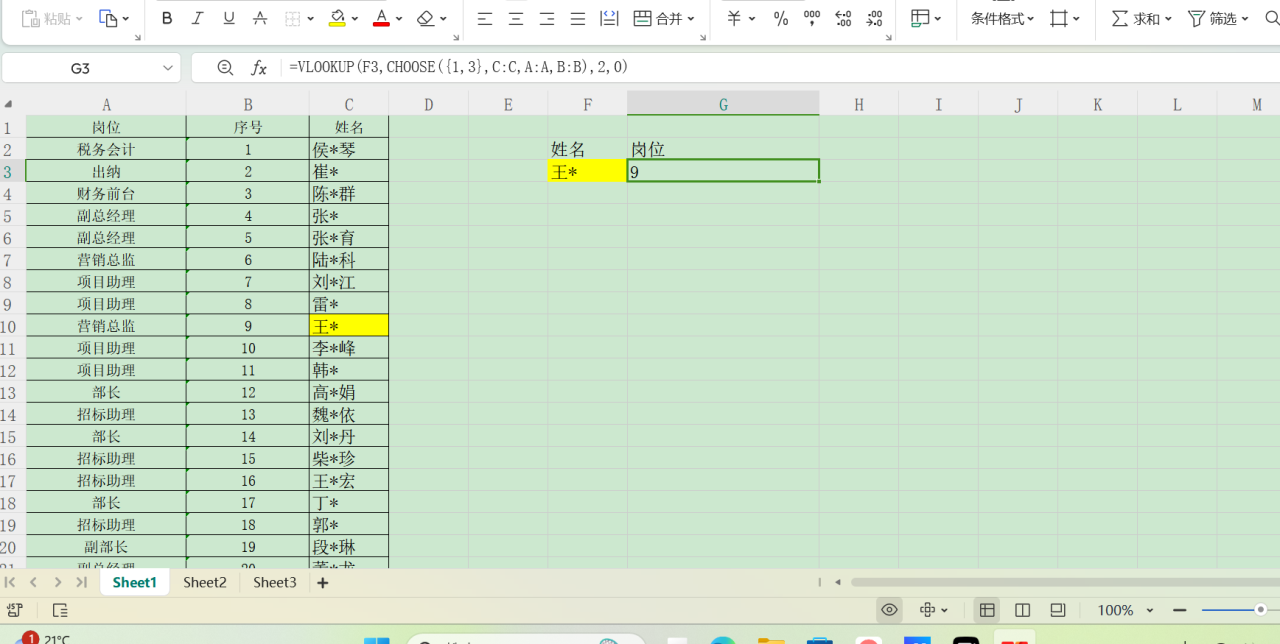Open the border style dropdown arrow
Screen dimensions: 1280x644
310,19
